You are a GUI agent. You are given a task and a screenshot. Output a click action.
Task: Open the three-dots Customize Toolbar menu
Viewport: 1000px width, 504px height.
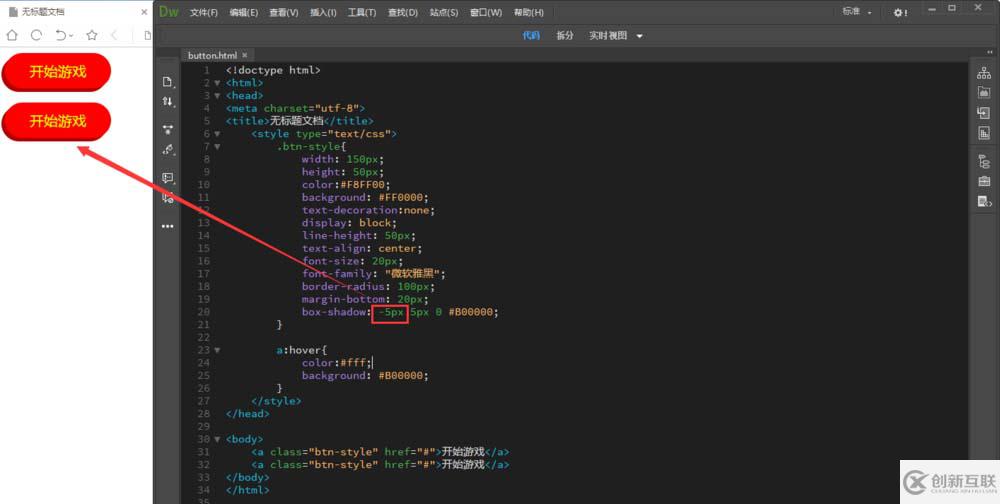(x=167, y=226)
